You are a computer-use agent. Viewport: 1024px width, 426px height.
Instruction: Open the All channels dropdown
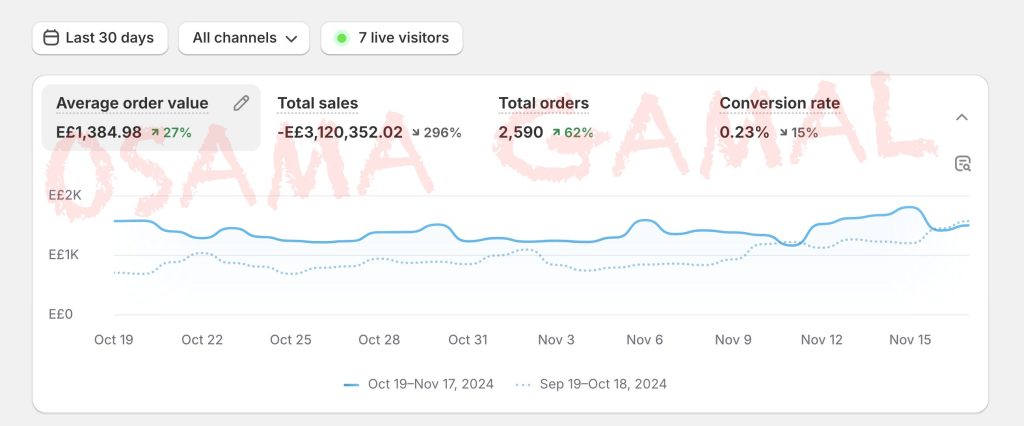[x=244, y=38]
